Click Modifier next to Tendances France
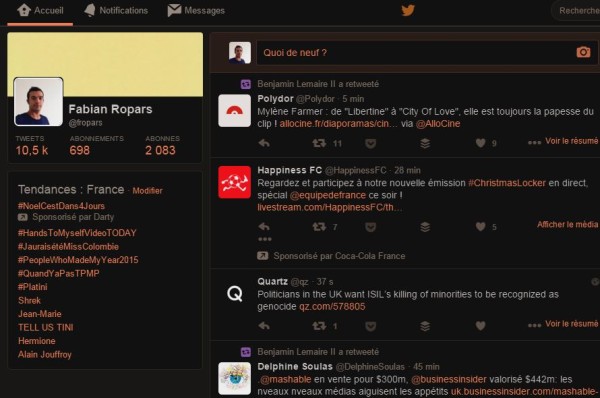This screenshot has width=600, height=398. click(x=147, y=191)
